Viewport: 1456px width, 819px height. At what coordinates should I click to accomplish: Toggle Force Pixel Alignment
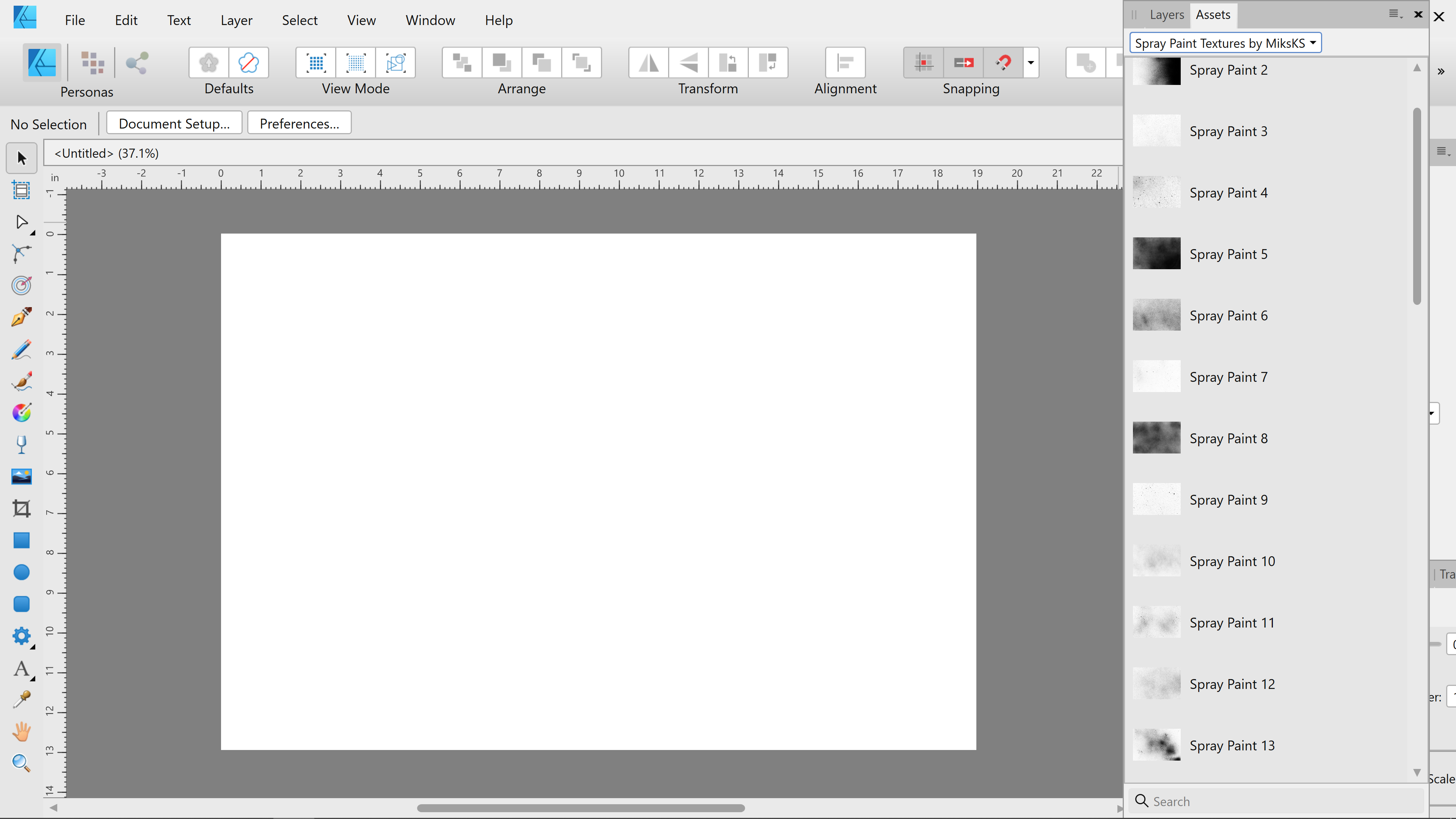click(924, 62)
